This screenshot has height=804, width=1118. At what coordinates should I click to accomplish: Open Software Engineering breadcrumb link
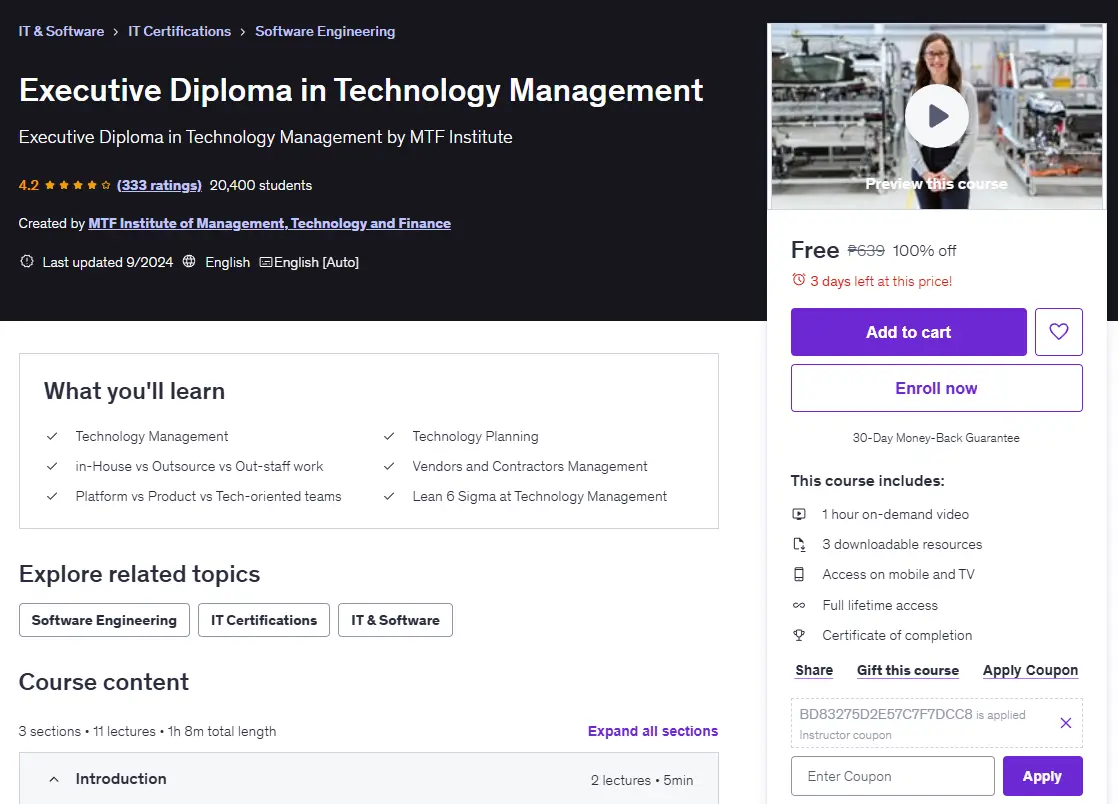coord(325,31)
